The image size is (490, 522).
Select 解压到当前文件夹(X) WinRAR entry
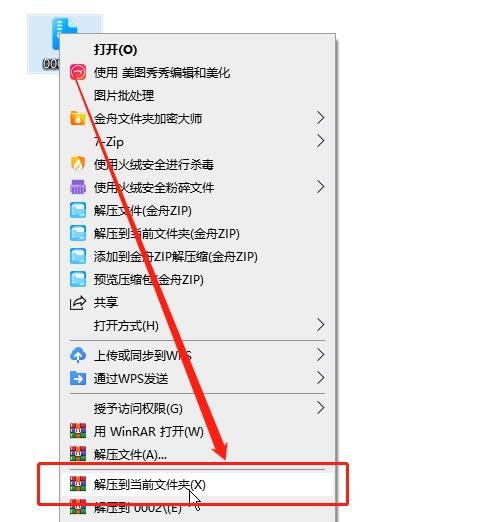click(x=198, y=484)
